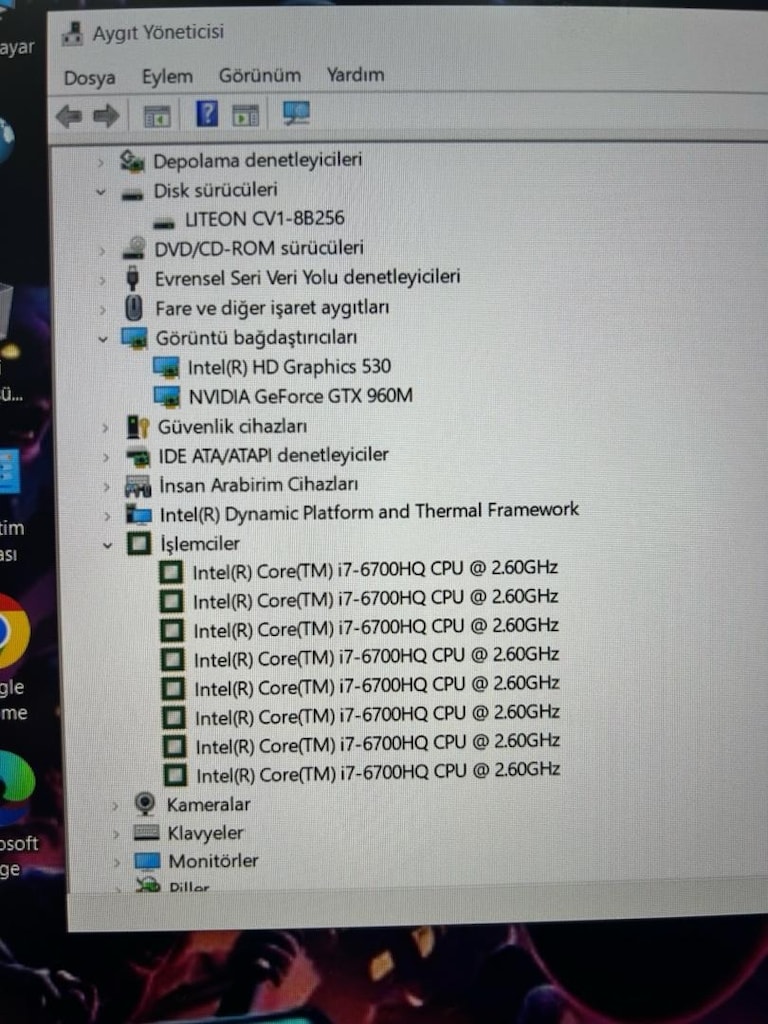Image resolution: width=768 pixels, height=1024 pixels.
Task: Click the Aygıt Yöneticisi title bar icon
Action: point(72,34)
